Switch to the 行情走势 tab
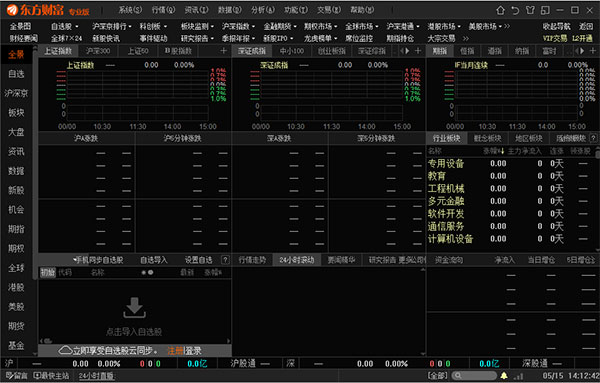Image resolution: width=600 pixels, height=383 pixels. [x=252, y=260]
